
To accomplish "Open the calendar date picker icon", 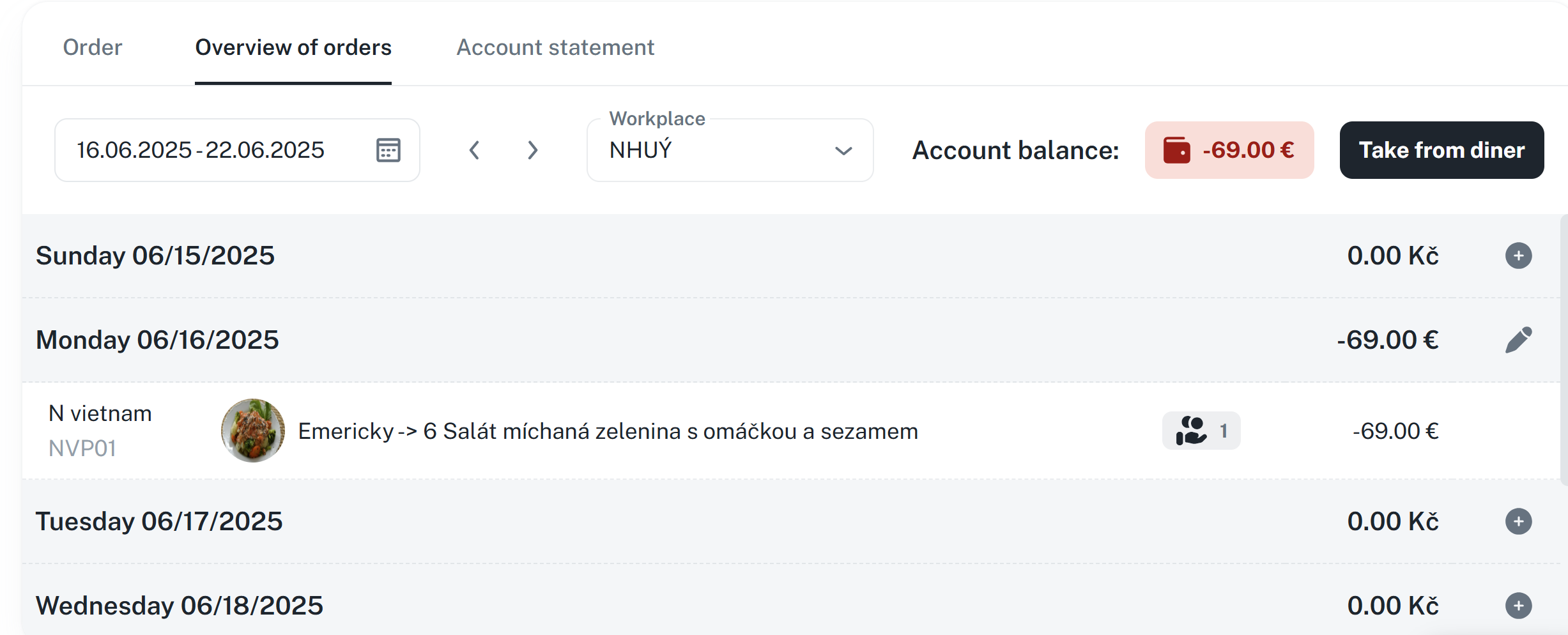I will pyautogui.click(x=388, y=150).
